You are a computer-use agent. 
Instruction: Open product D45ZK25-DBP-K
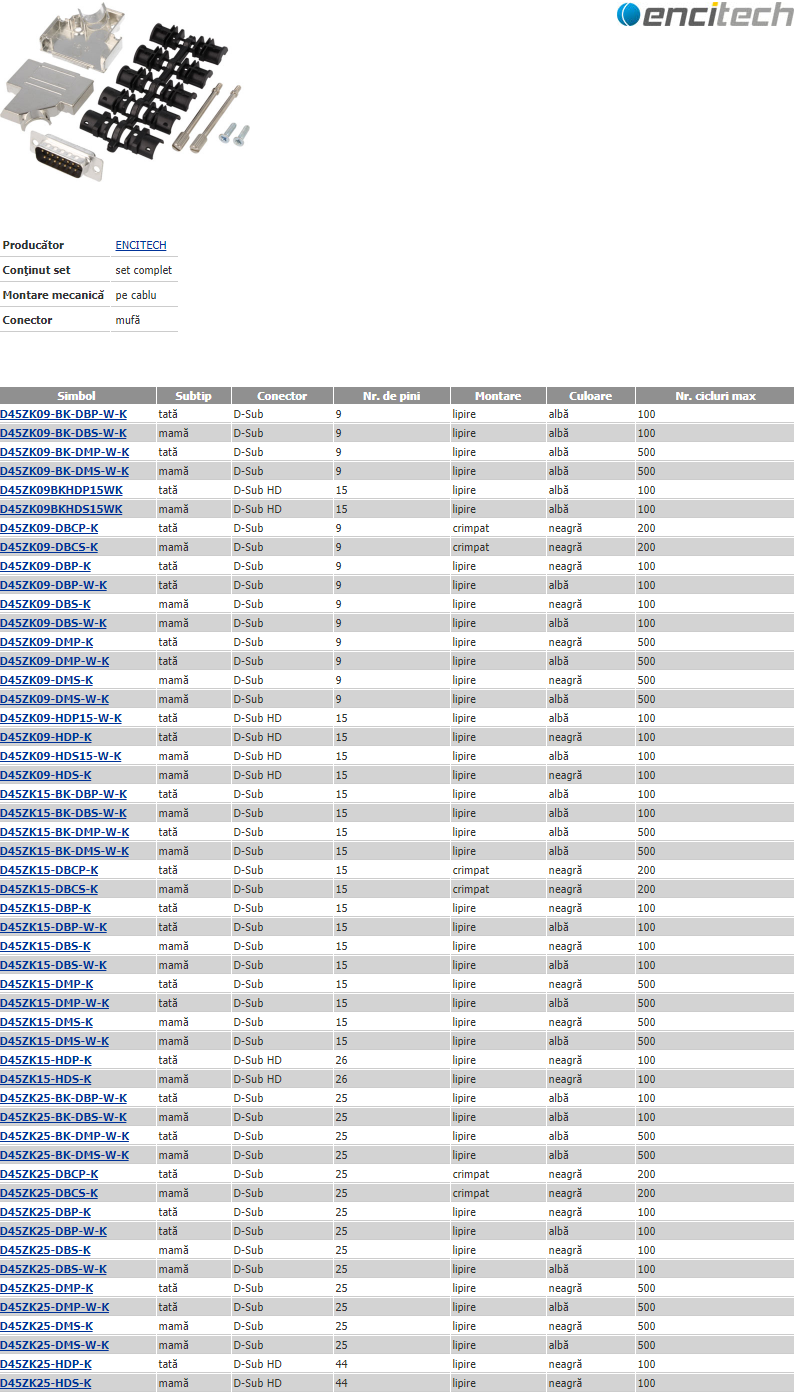46,1212
